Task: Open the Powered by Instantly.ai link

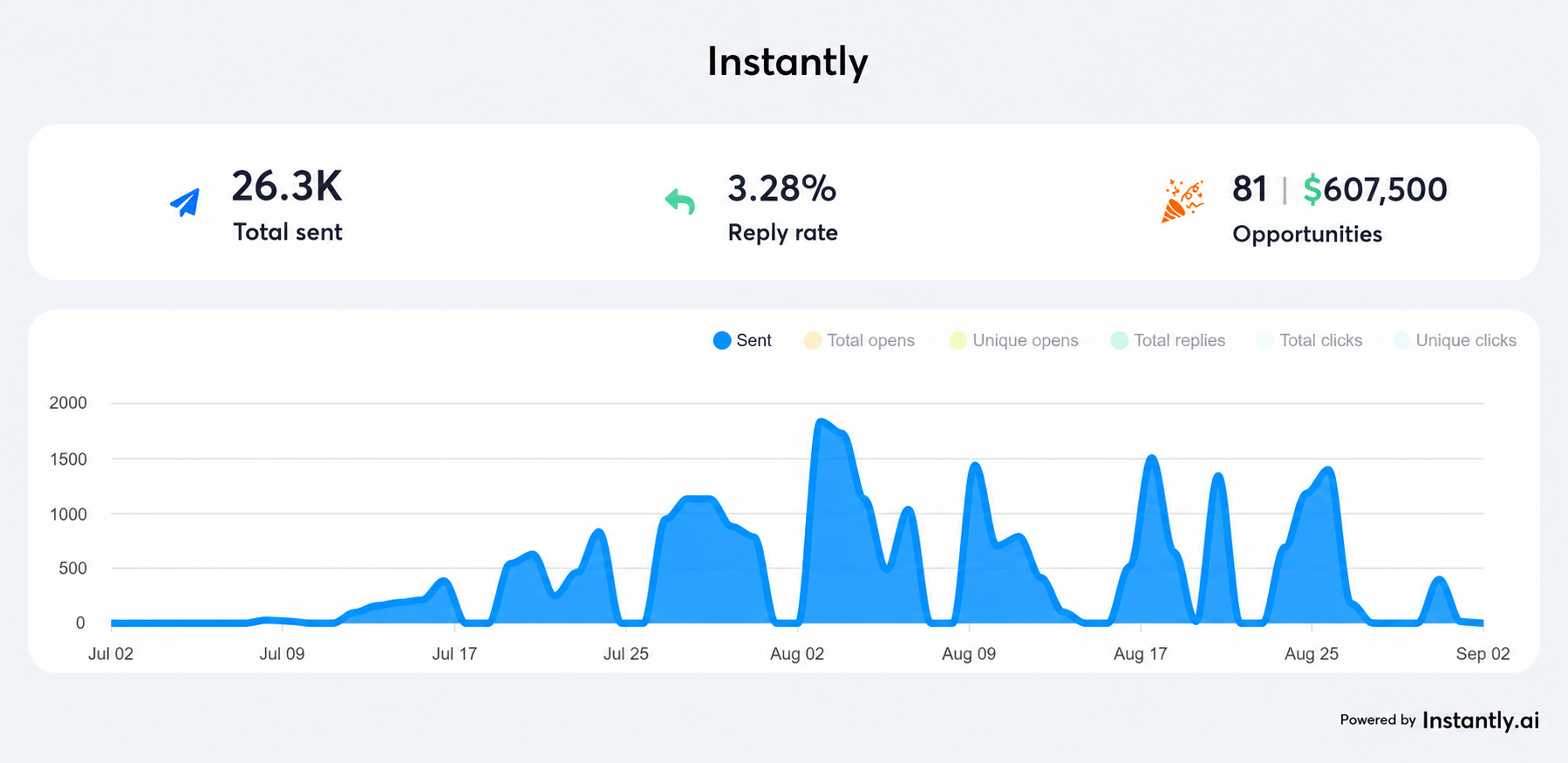Action: click(1439, 720)
